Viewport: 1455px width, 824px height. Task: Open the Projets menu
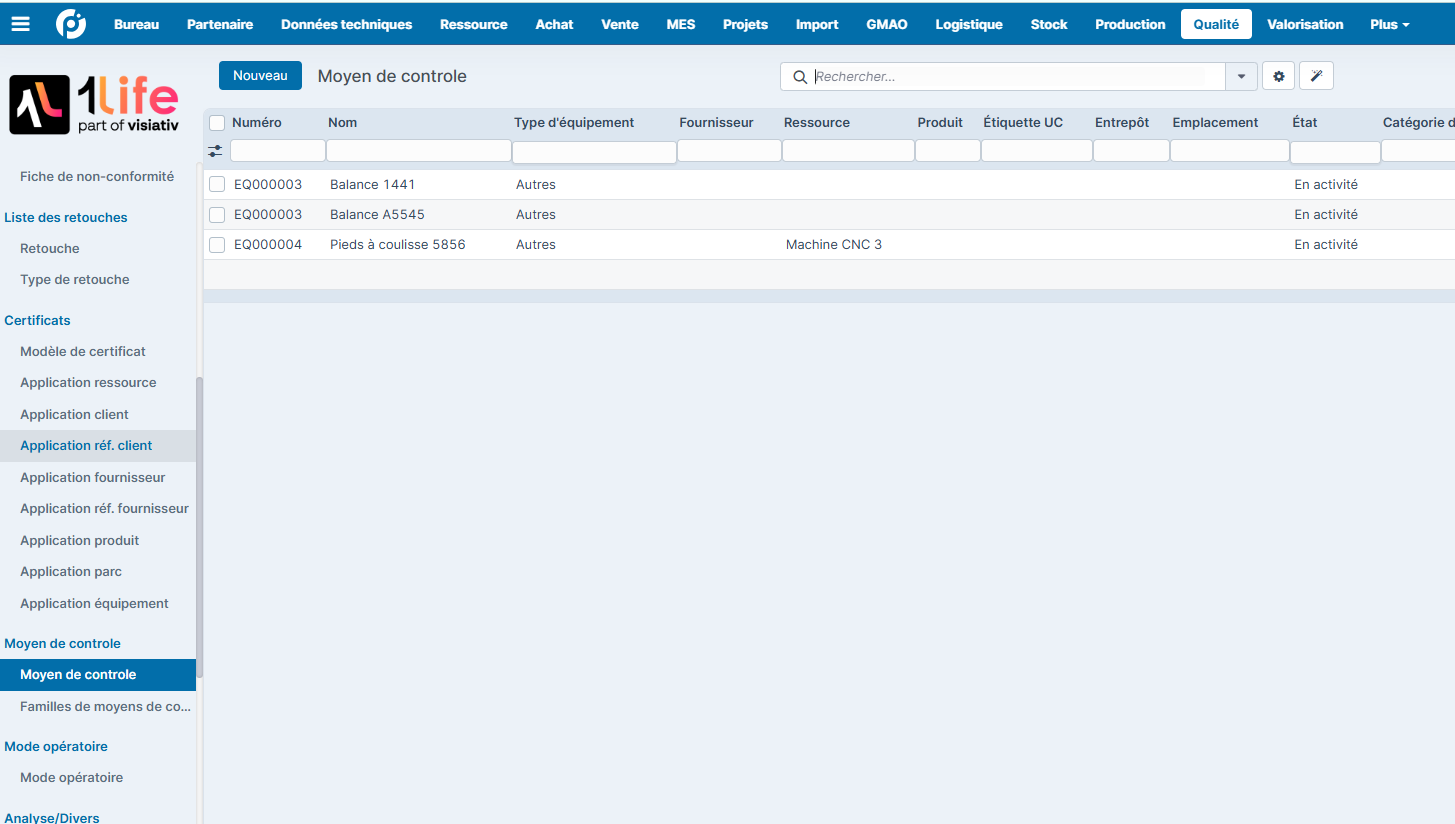[745, 24]
